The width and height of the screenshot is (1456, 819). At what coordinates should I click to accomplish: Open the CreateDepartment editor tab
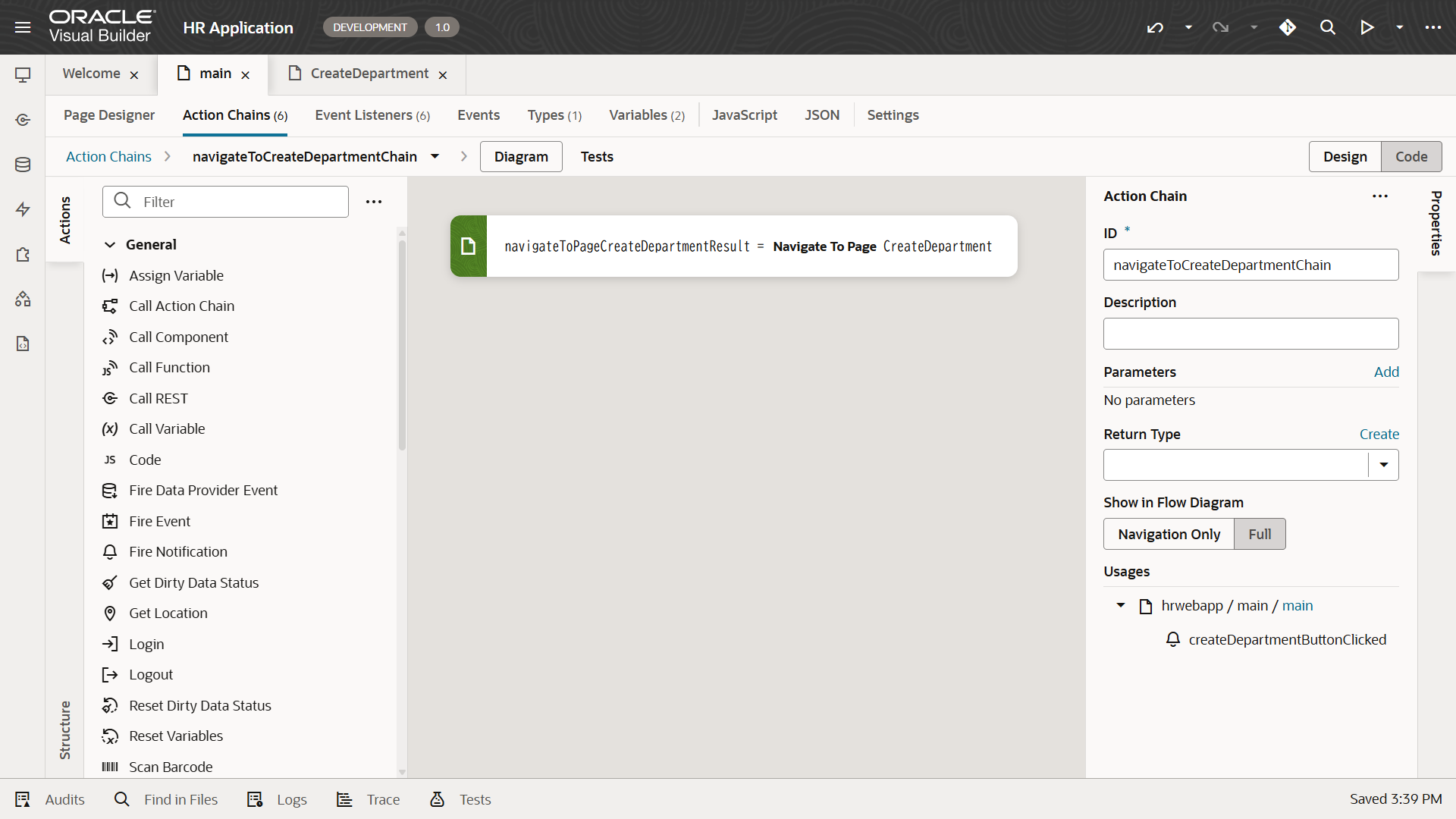pyautogui.click(x=369, y=74)
